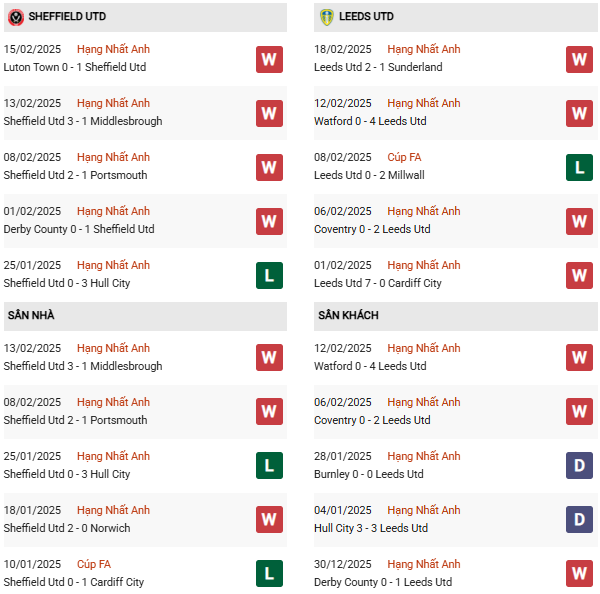Click the D badge for Burnley match
The width and height of the screenshot is (600, 594).
(x=579, y=466)
